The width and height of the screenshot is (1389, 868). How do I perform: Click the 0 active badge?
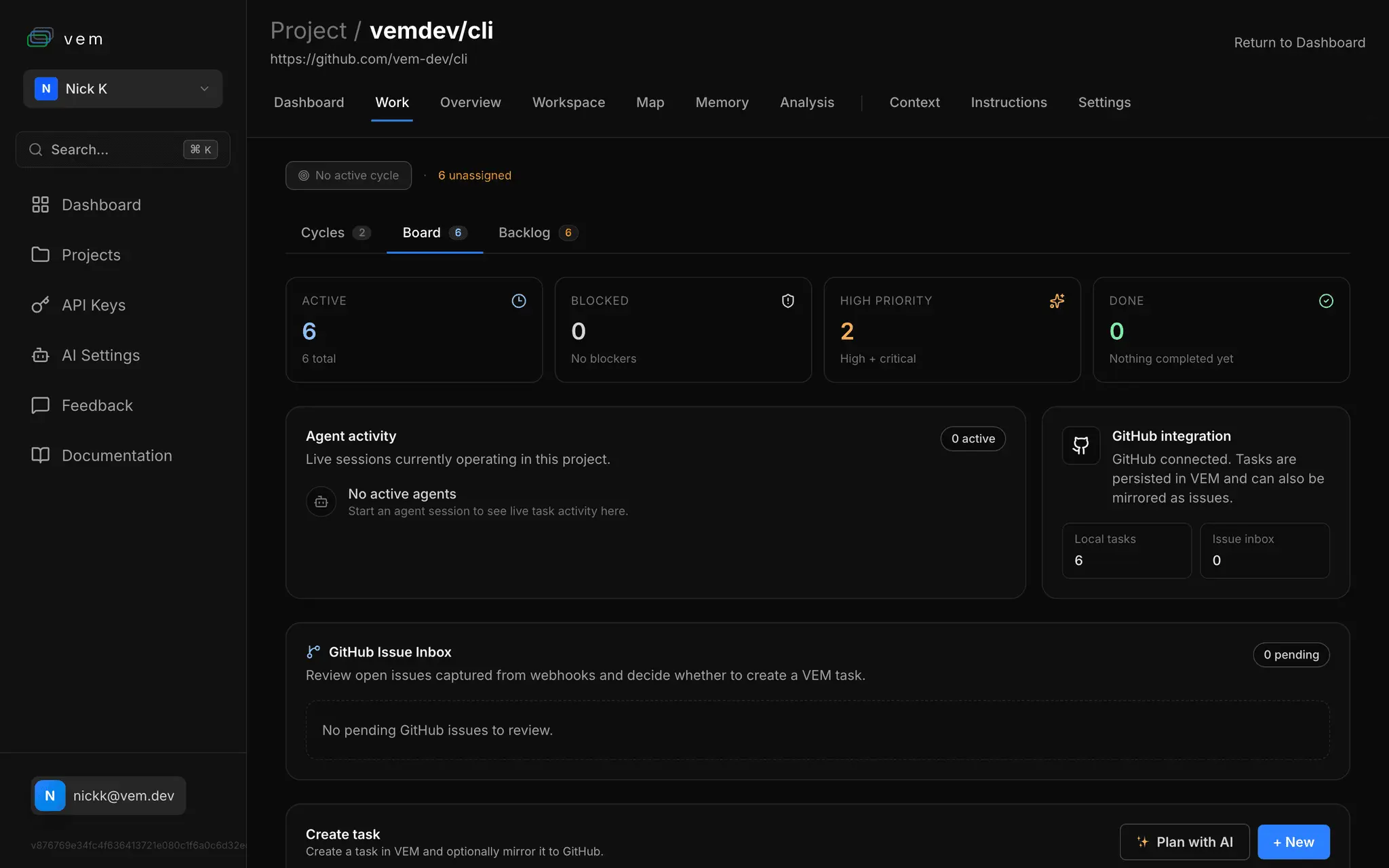click(973, 439)
